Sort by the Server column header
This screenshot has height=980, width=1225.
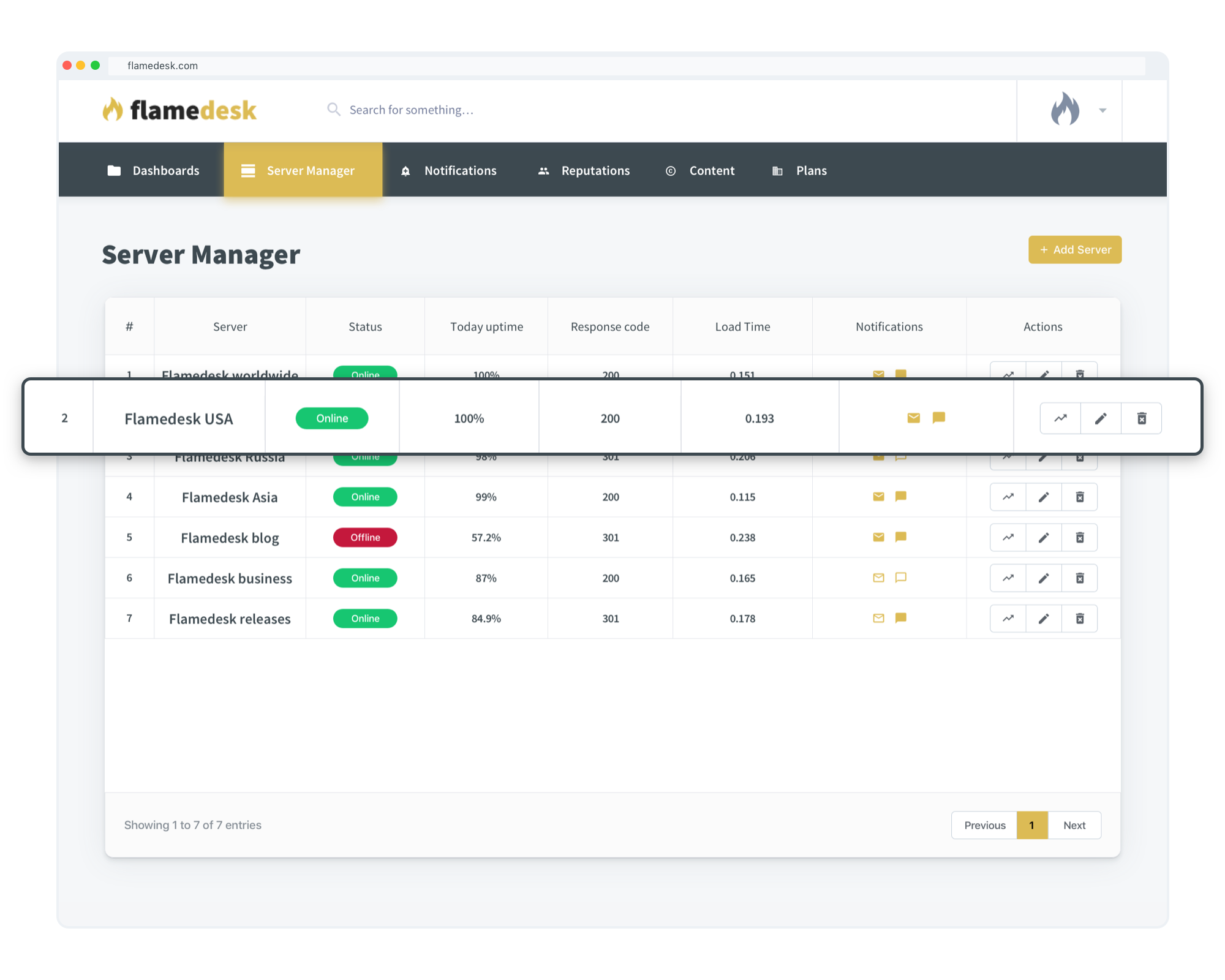point(230,326)
